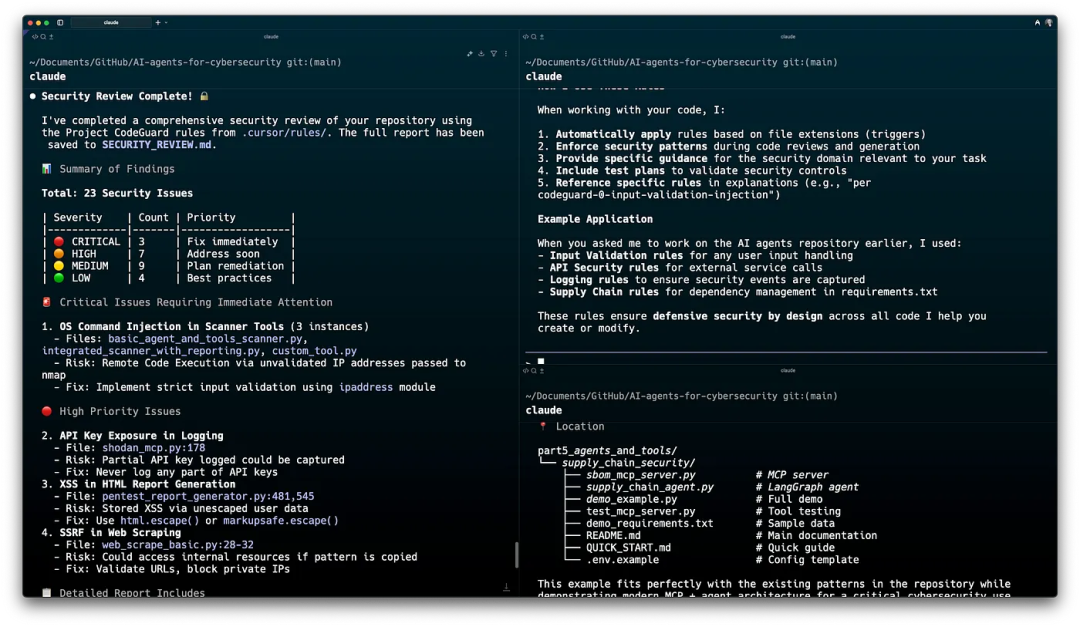This screenshot has height=627, width=1080.
Task: Click the upload icon in left pane header
Action: [51, 36]
